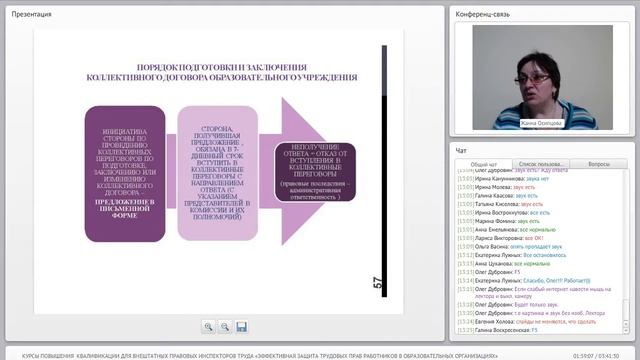Select the Ольга Васина chat message
Image resolution: width=640 pixels, height=360 pixels.
[510, 247]
